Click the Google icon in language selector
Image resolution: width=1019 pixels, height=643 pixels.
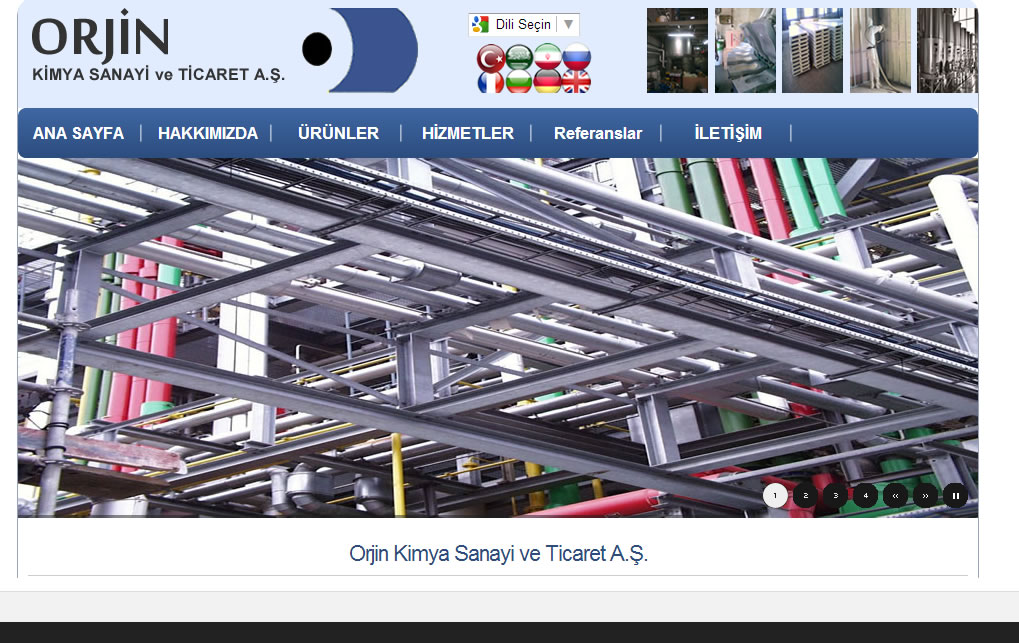480,25
